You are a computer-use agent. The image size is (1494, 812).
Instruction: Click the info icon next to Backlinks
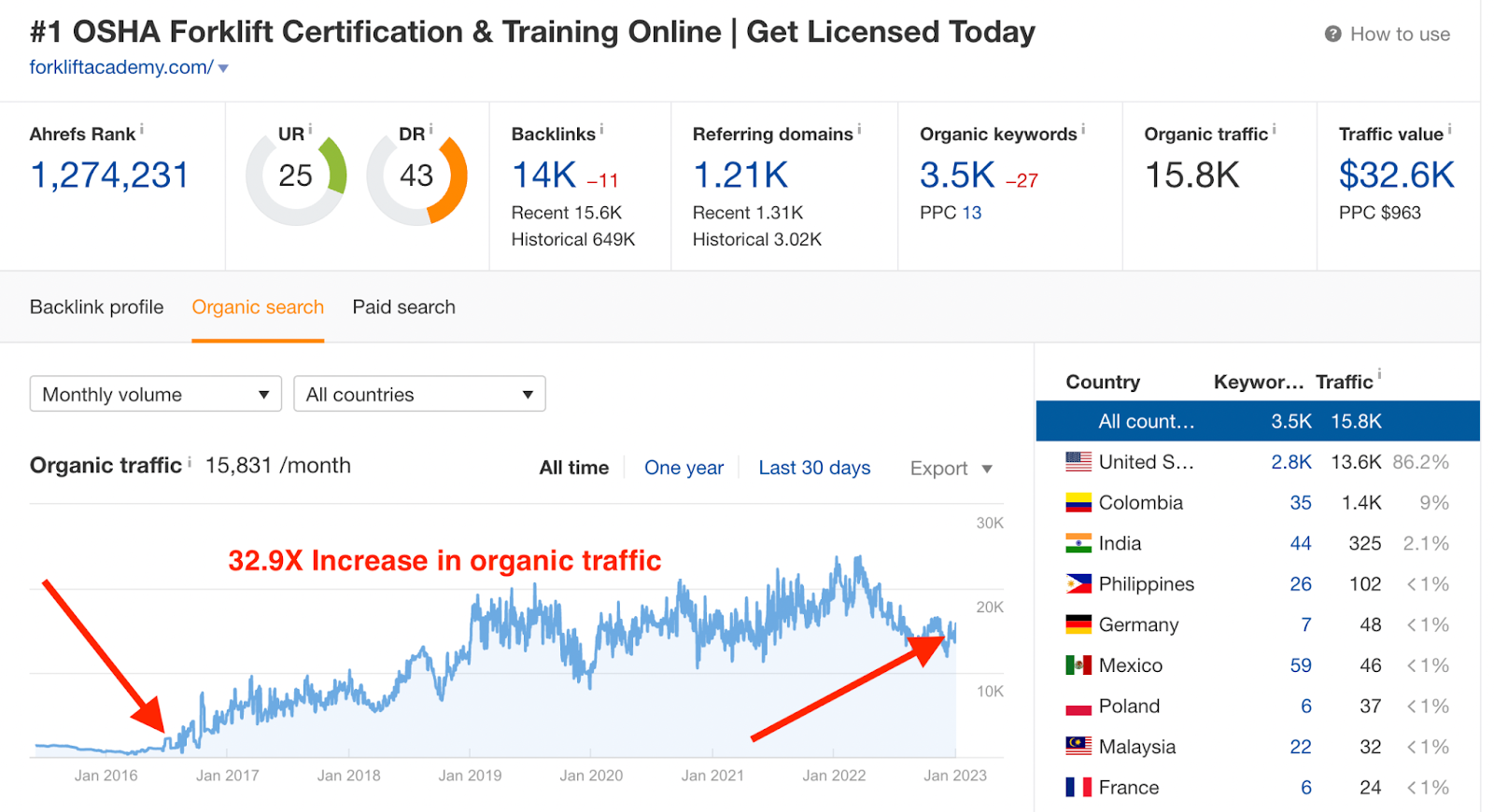601,129
